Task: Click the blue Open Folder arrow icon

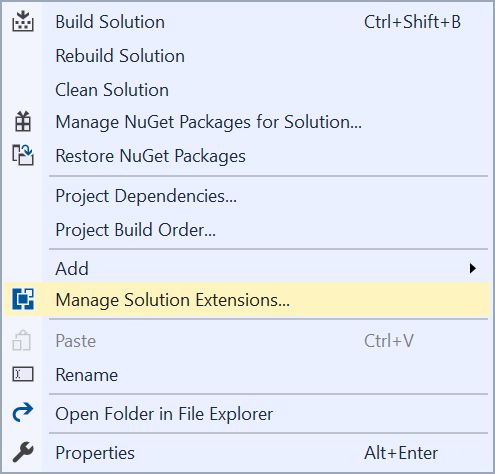Action: pyautogui.click(x=23, y=413)
